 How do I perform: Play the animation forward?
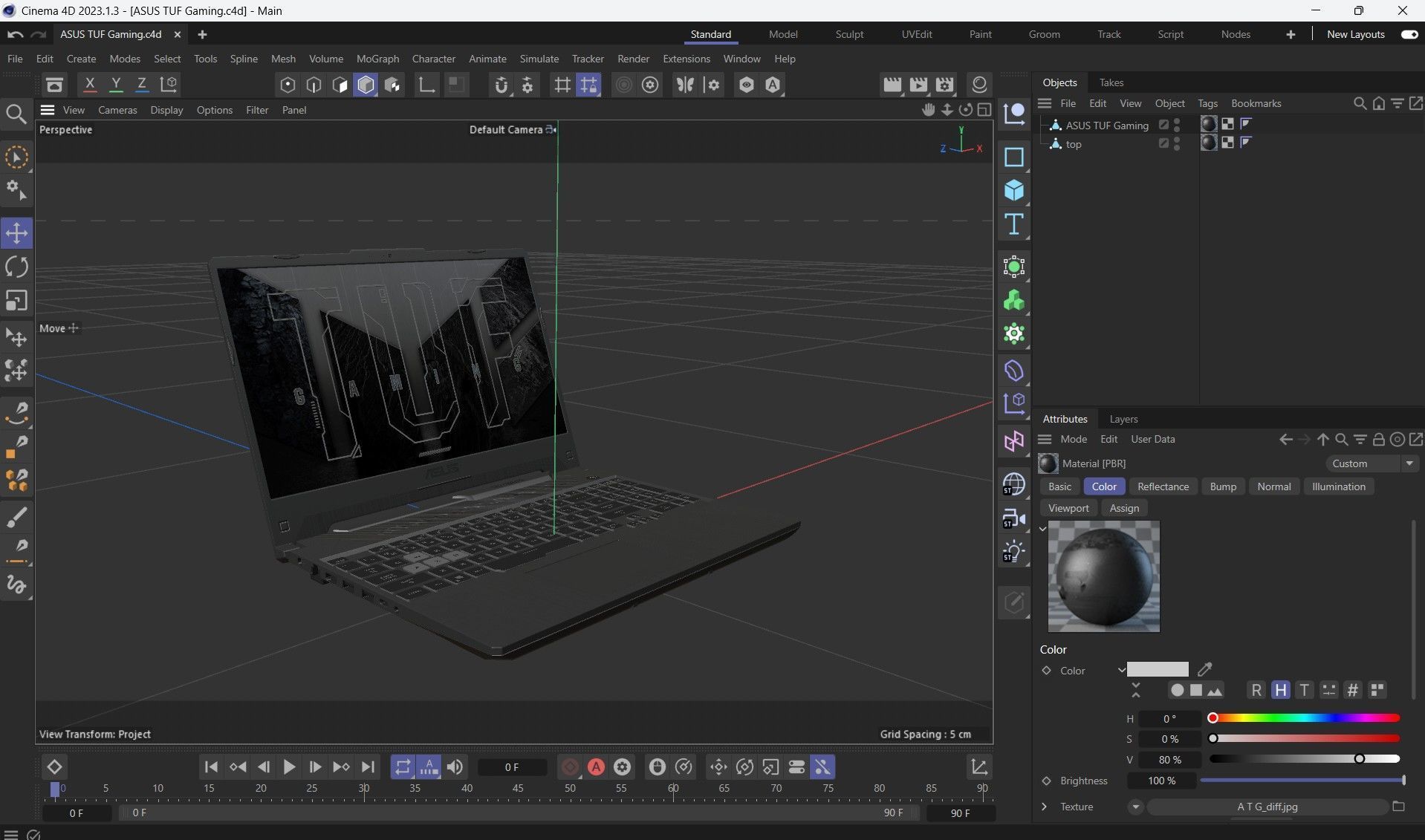[x=289, y=767]
